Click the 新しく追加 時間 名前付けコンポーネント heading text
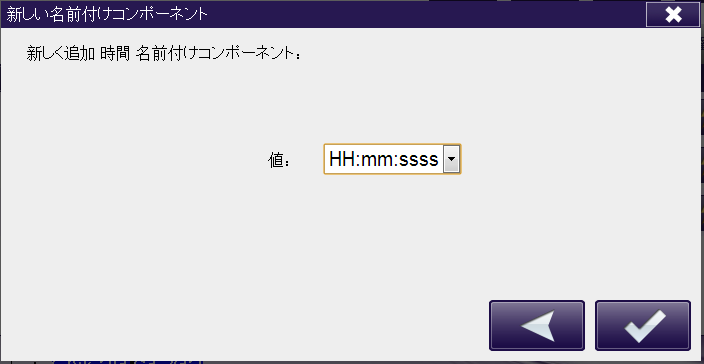This screenshot has height=364, width=704. pos(163,54)
